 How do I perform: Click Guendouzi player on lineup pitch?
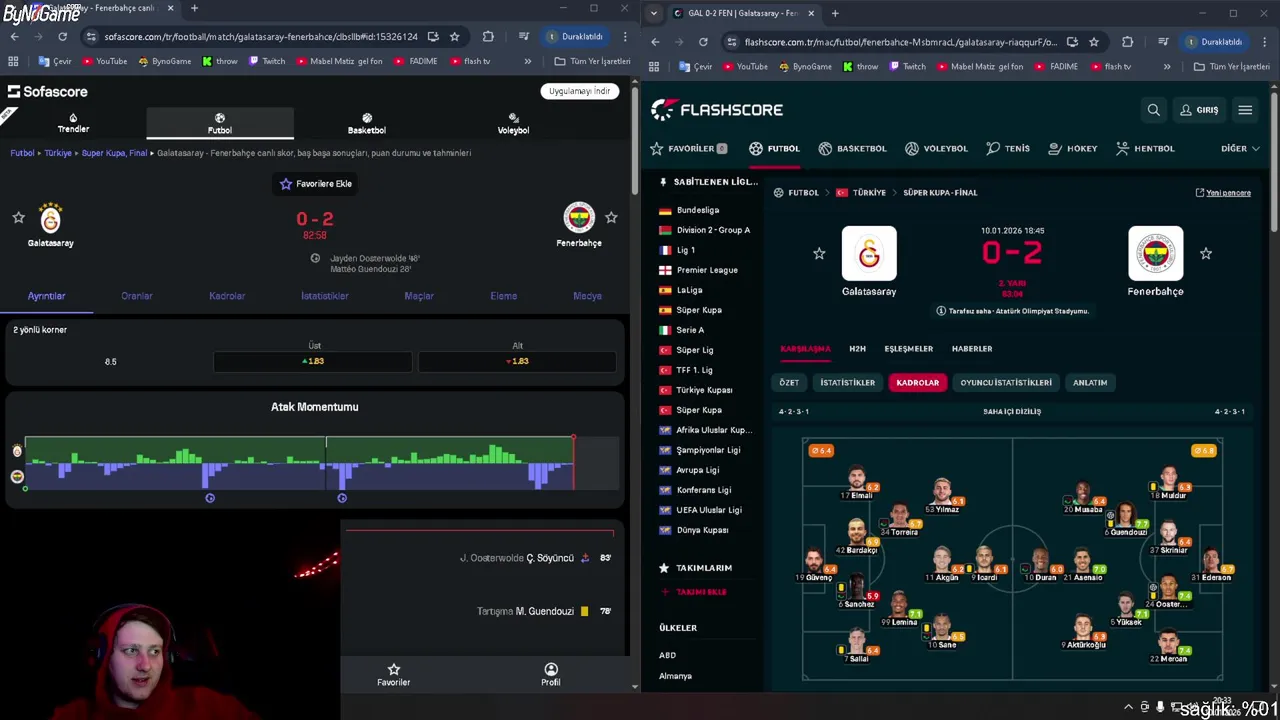pyautogui.click(x=1127, y=520)
